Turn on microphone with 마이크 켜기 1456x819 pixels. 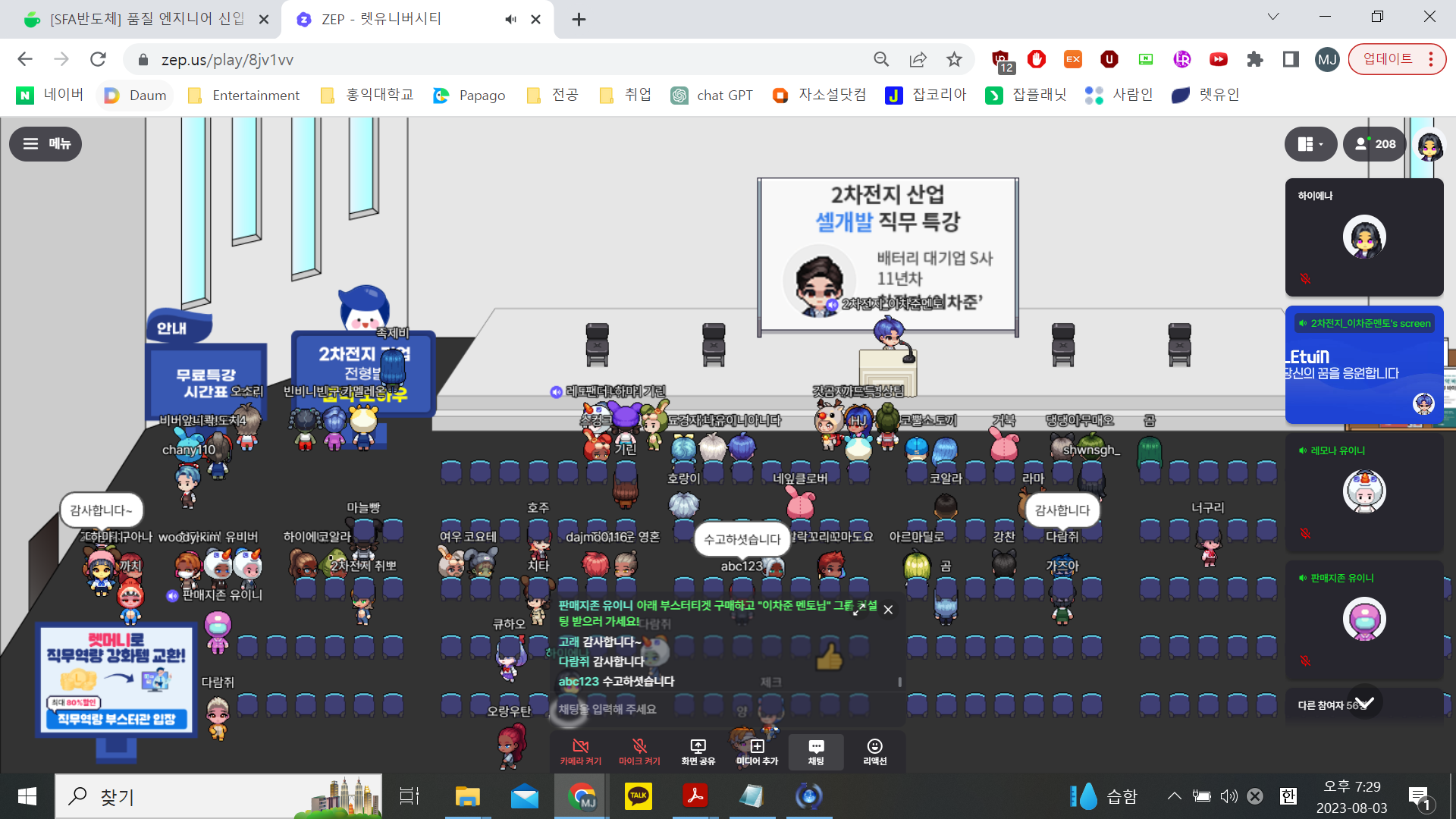(x=639, y=752)
